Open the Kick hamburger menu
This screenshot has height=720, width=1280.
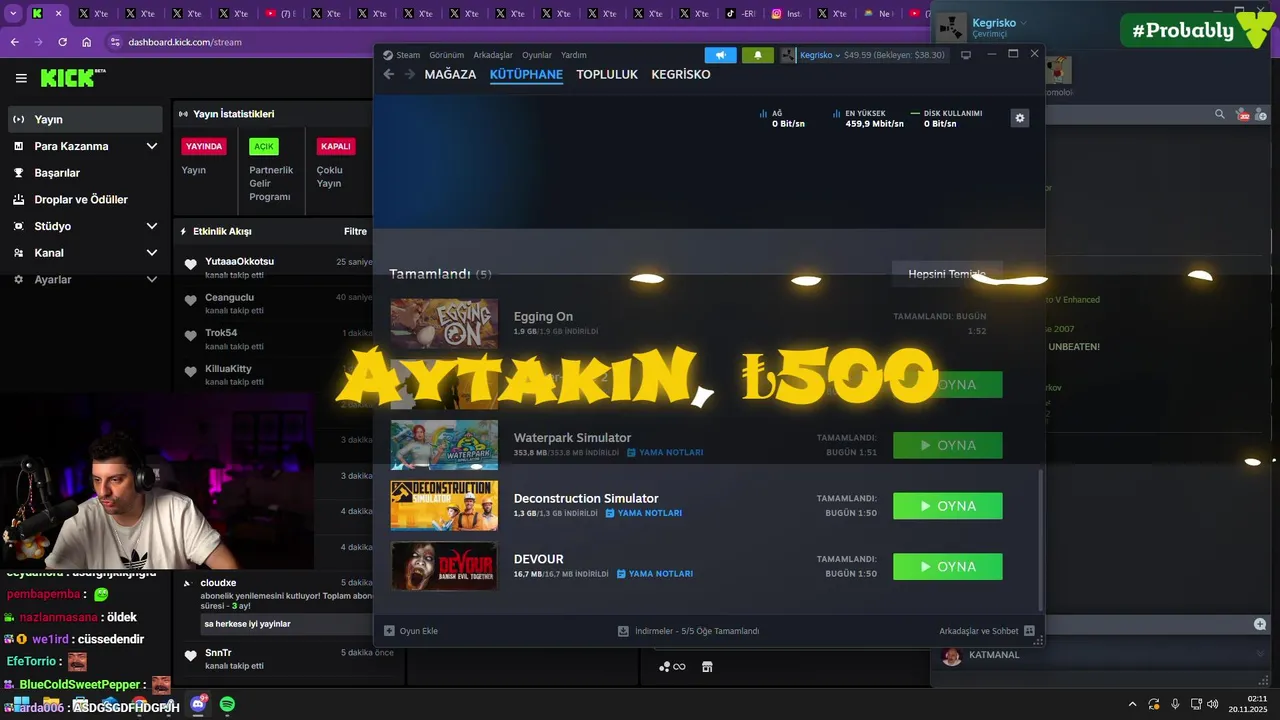click(21, 78)
